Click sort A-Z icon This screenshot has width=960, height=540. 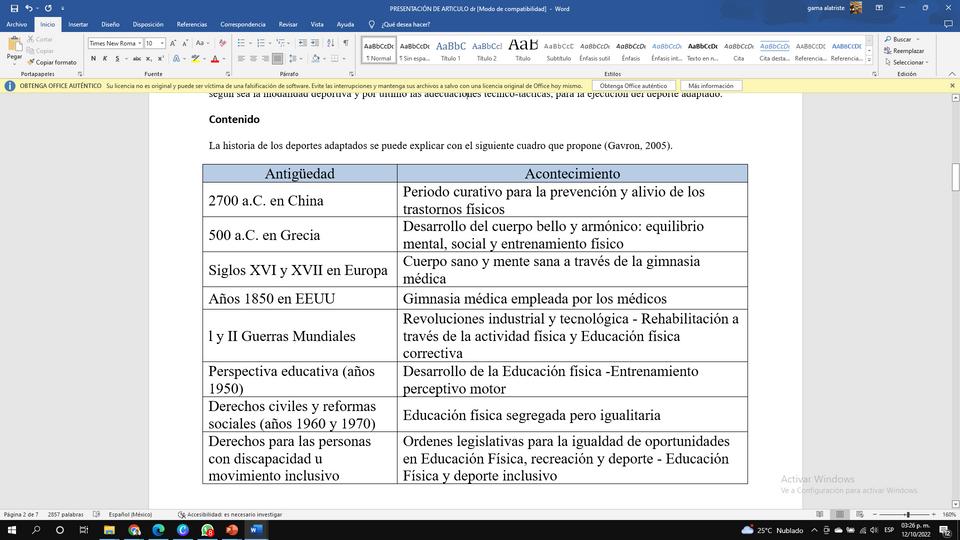point(331,43)
